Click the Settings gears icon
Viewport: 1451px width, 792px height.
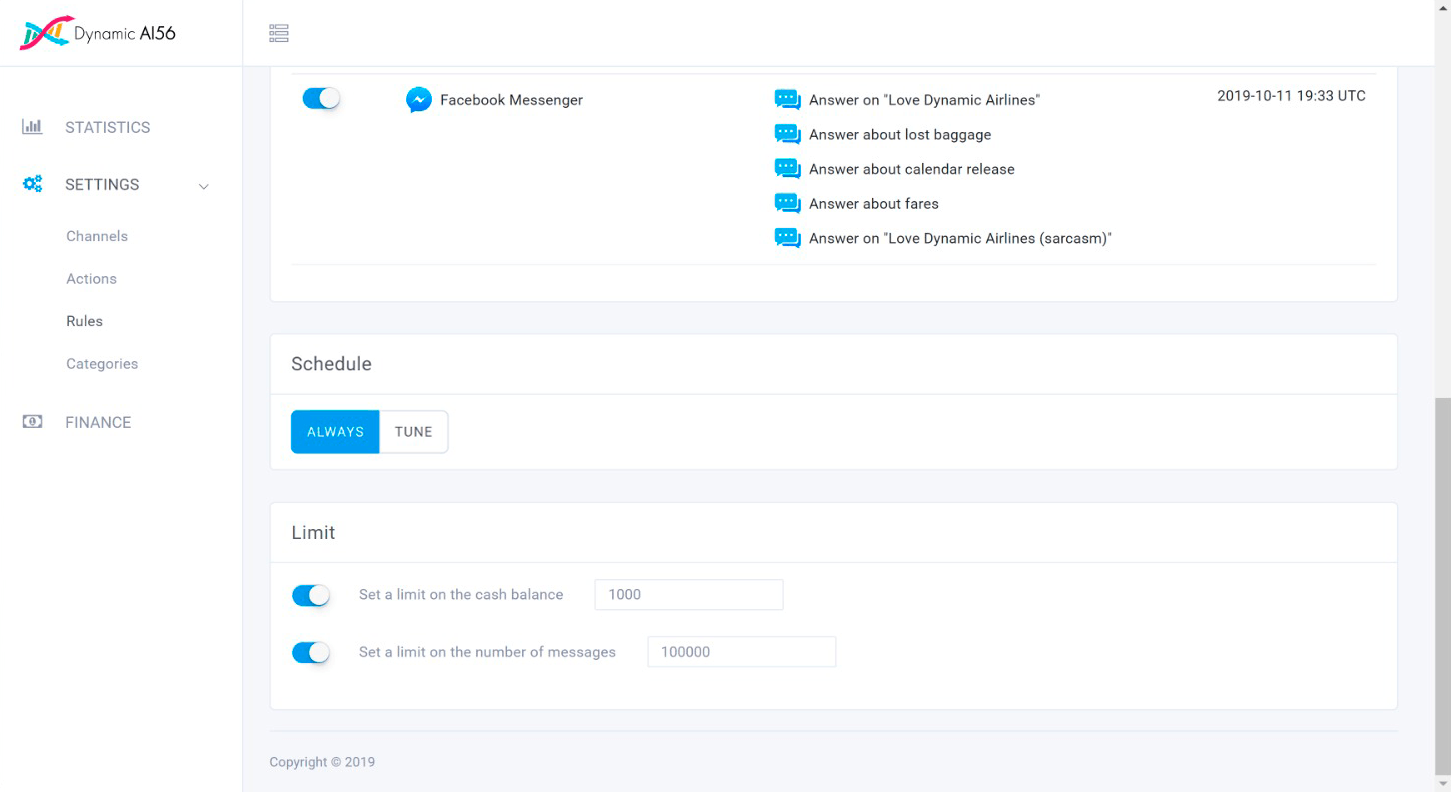click(32, 184)
